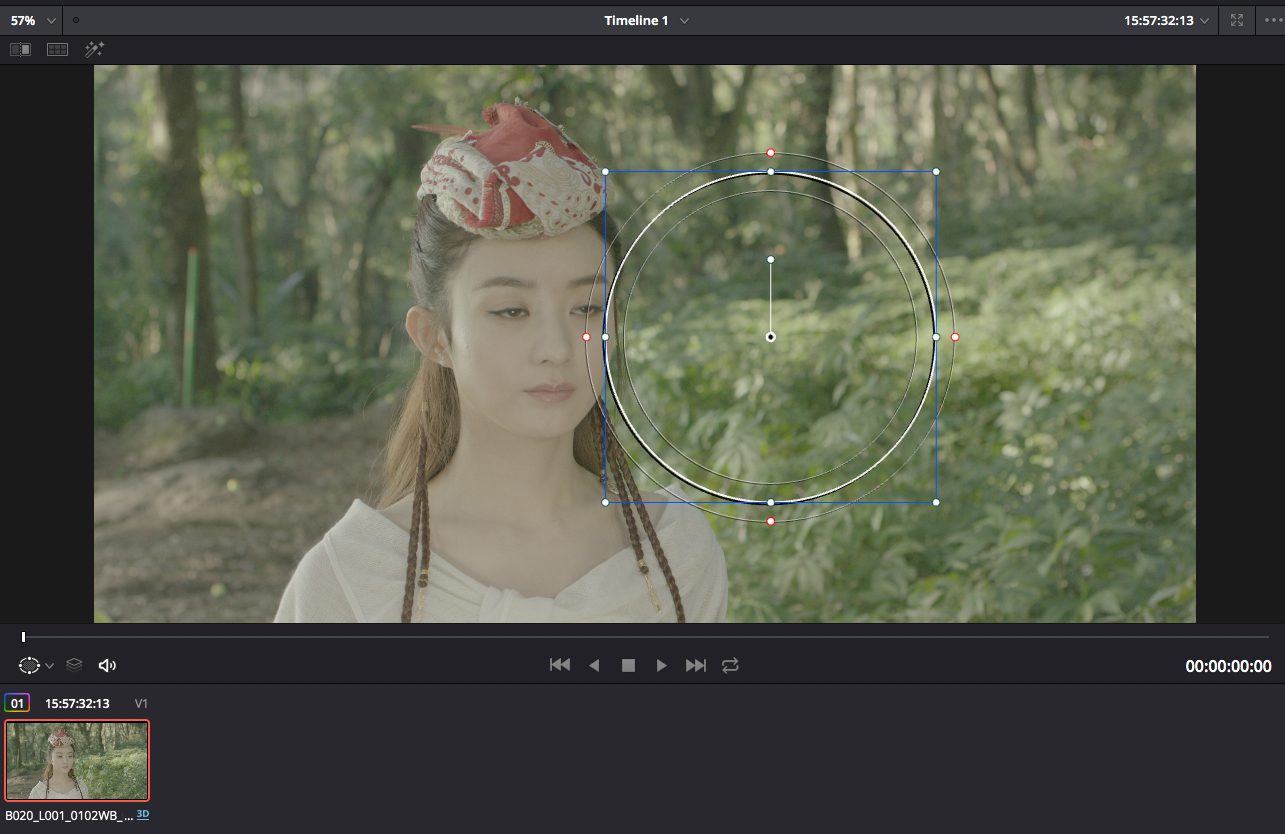
Task: Click the left white circle size handle
Action: [605, 338]
